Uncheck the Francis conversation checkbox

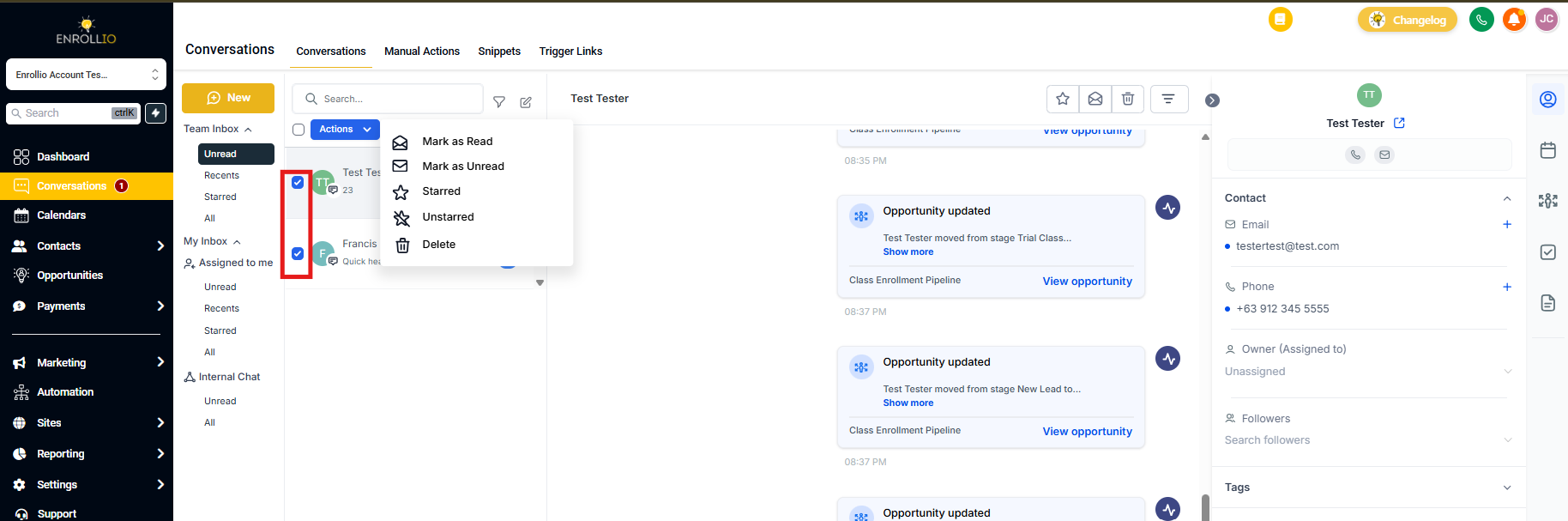298,253
